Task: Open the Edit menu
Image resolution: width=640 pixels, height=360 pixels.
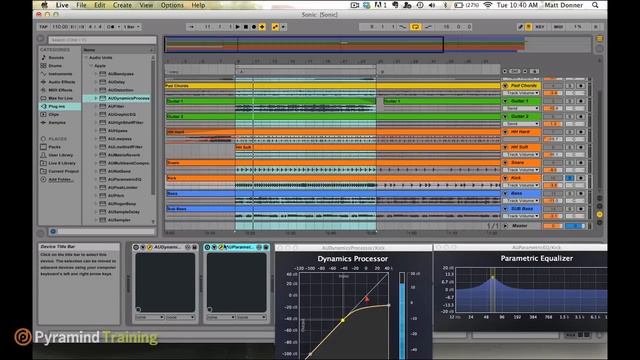Action: point(100,5)
